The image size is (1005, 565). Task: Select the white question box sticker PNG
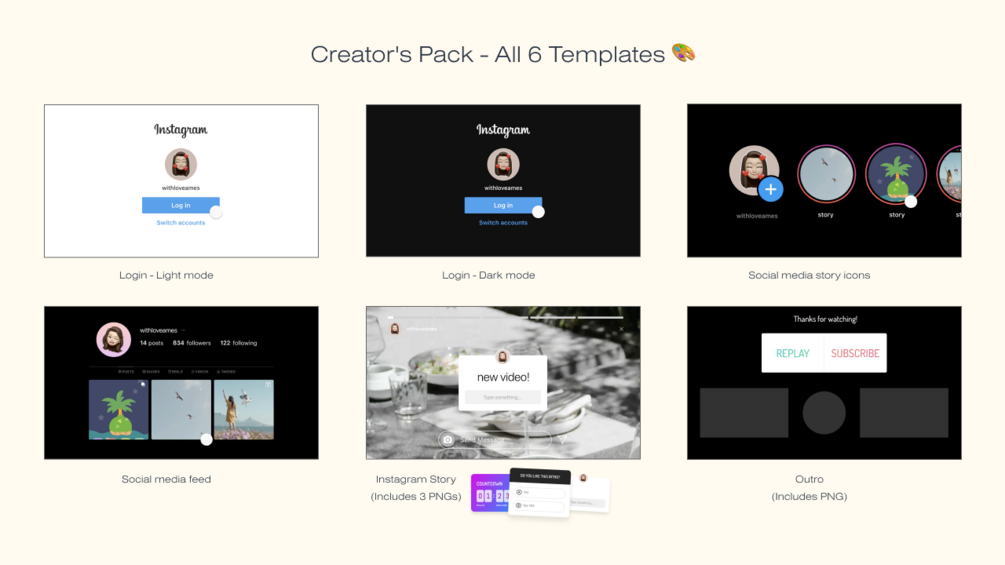coord(590,495)
